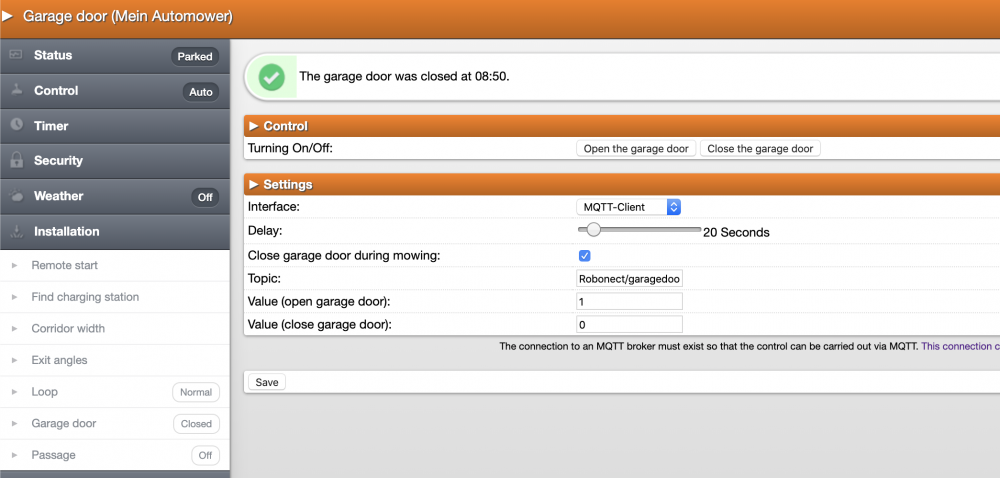
Task: Click the green checkmark status icon
Action: click(271, 77)
